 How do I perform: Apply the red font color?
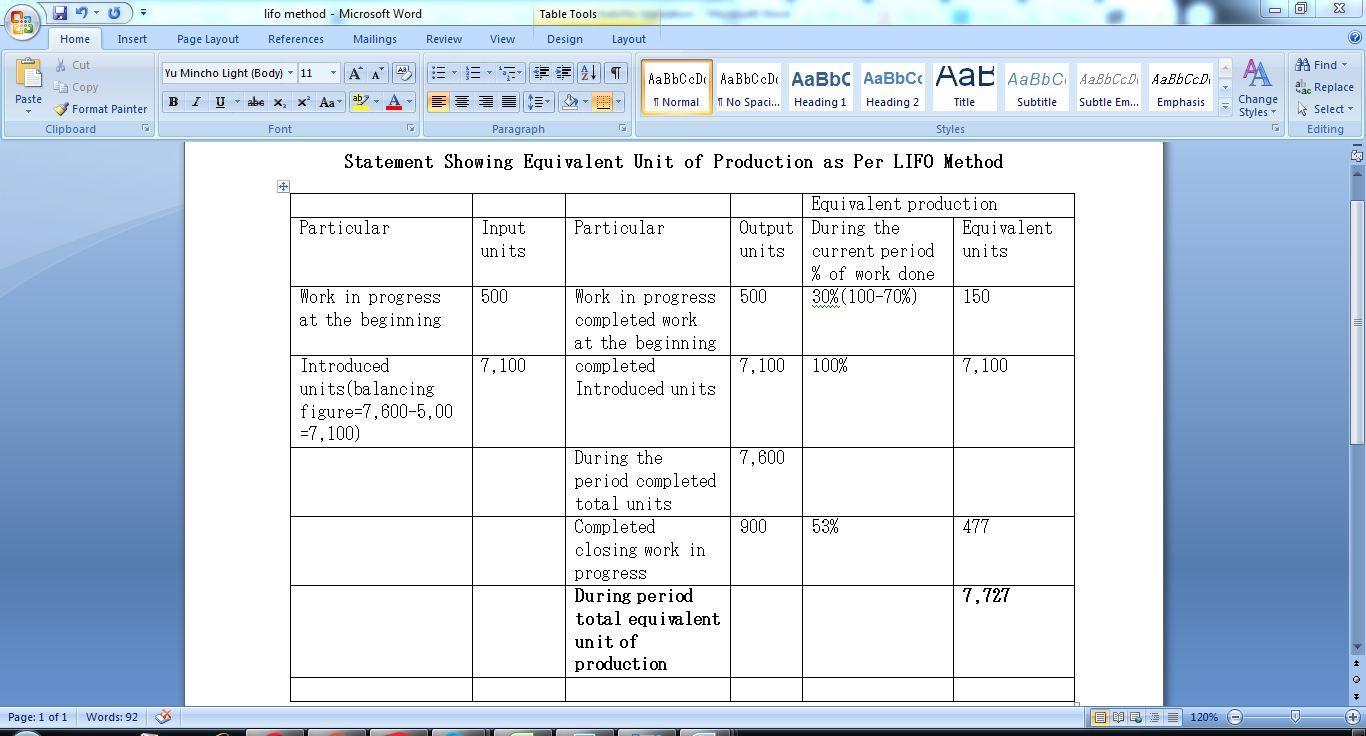click(x=394, y=102)
